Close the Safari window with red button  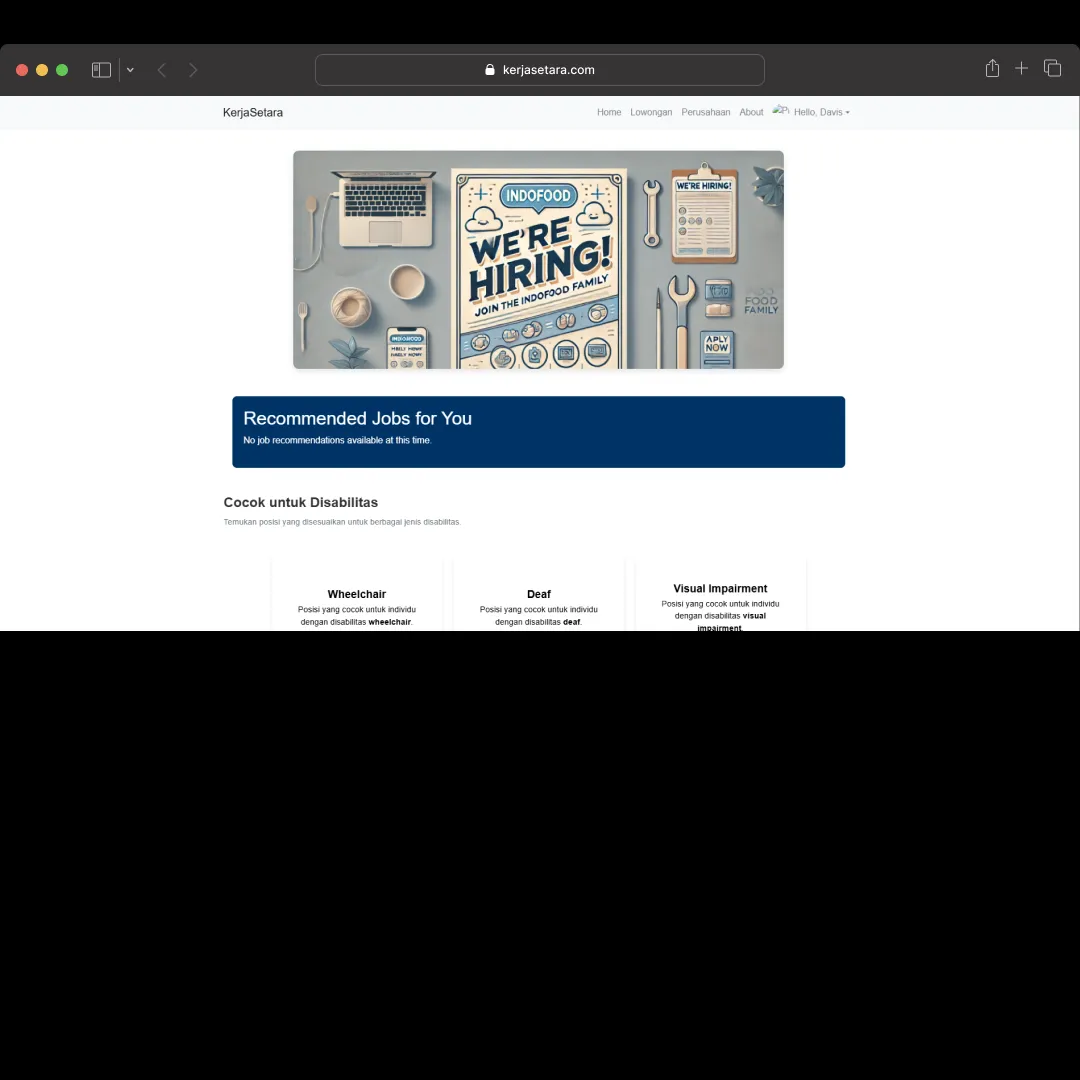[x=22, y=70]
